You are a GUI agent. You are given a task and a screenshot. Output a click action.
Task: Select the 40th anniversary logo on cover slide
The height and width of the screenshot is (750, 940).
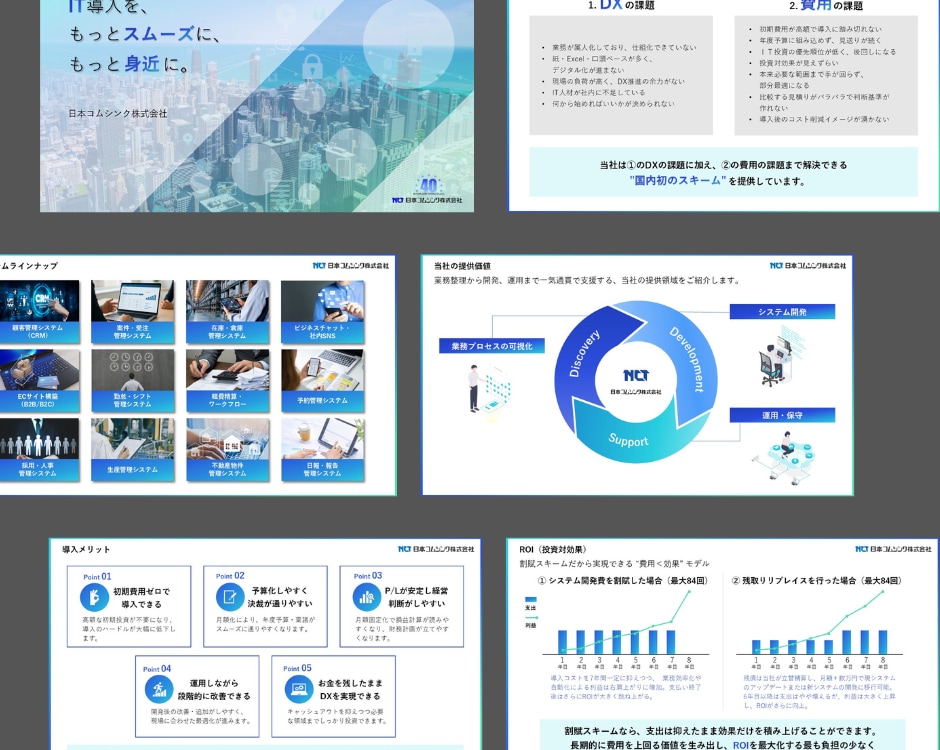[429, 185]
